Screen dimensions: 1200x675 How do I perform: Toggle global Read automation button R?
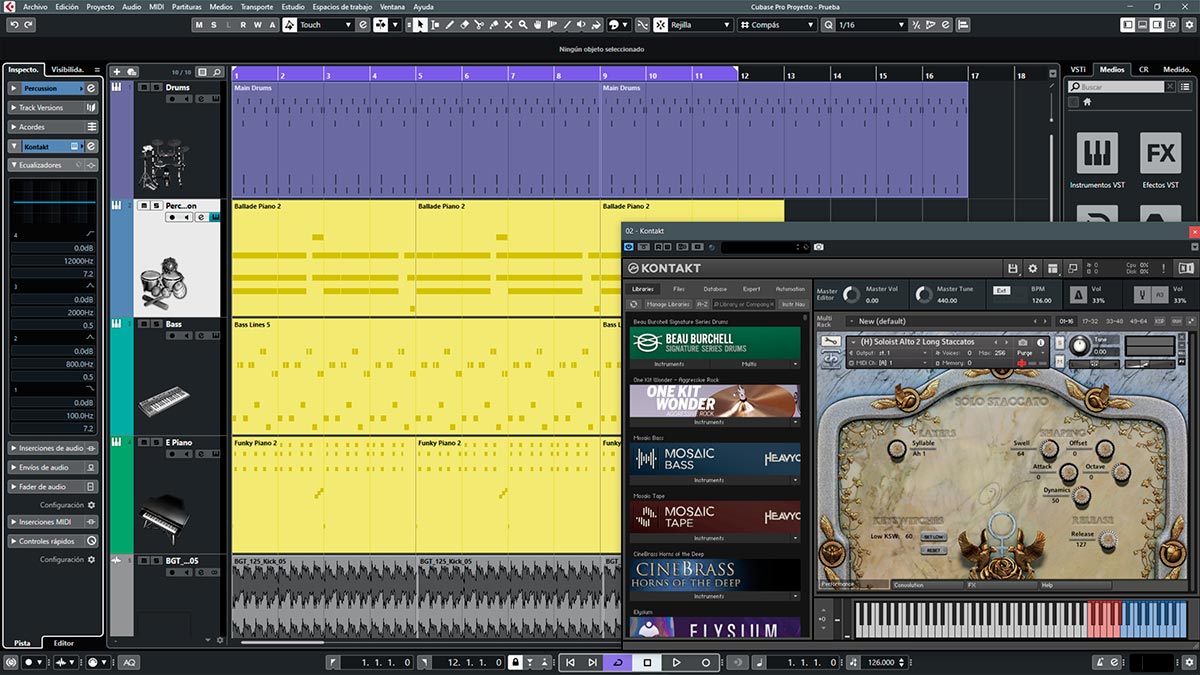(x=243, y=25)
